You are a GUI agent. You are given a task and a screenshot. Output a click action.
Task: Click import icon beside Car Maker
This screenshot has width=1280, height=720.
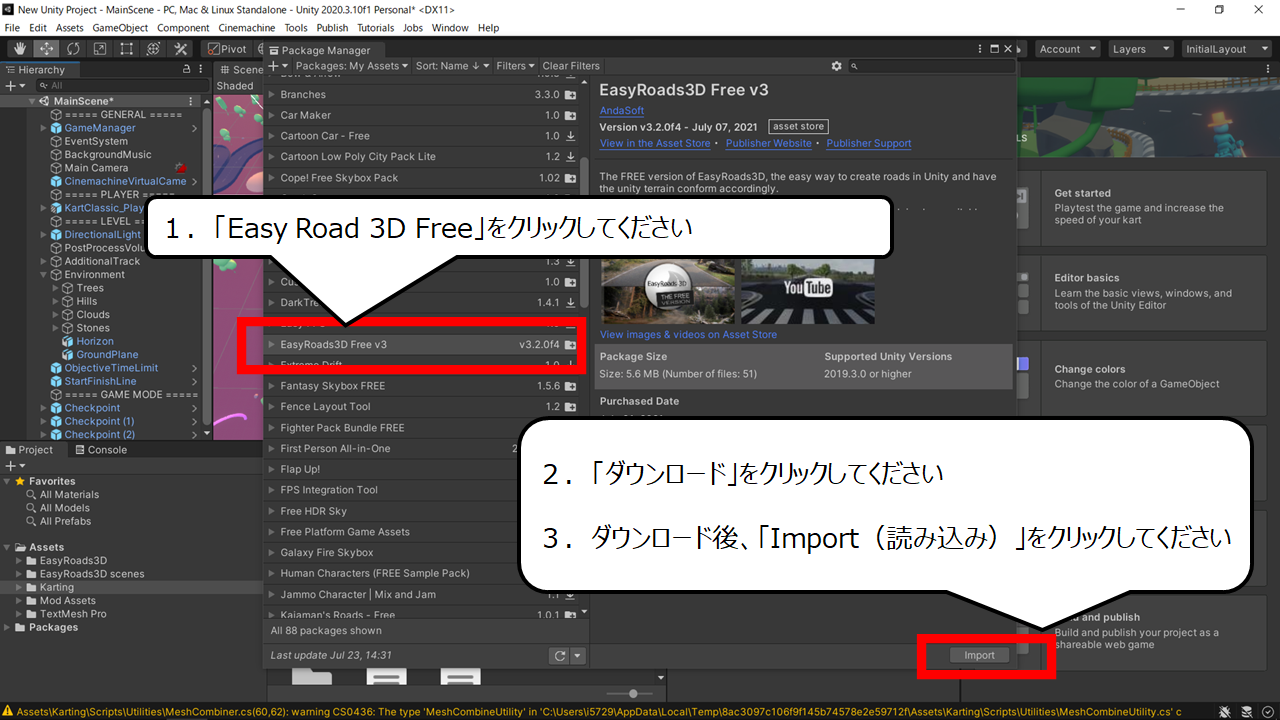click(x=570, y=116)
